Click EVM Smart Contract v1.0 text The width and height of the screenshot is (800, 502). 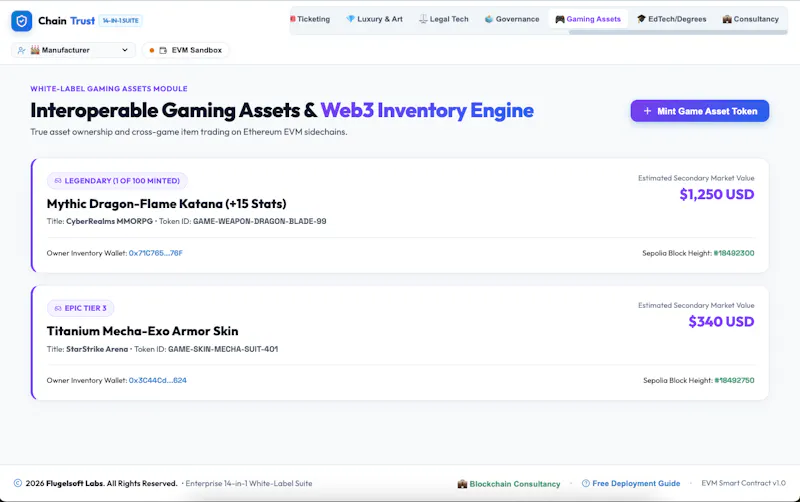click(743, 483)
